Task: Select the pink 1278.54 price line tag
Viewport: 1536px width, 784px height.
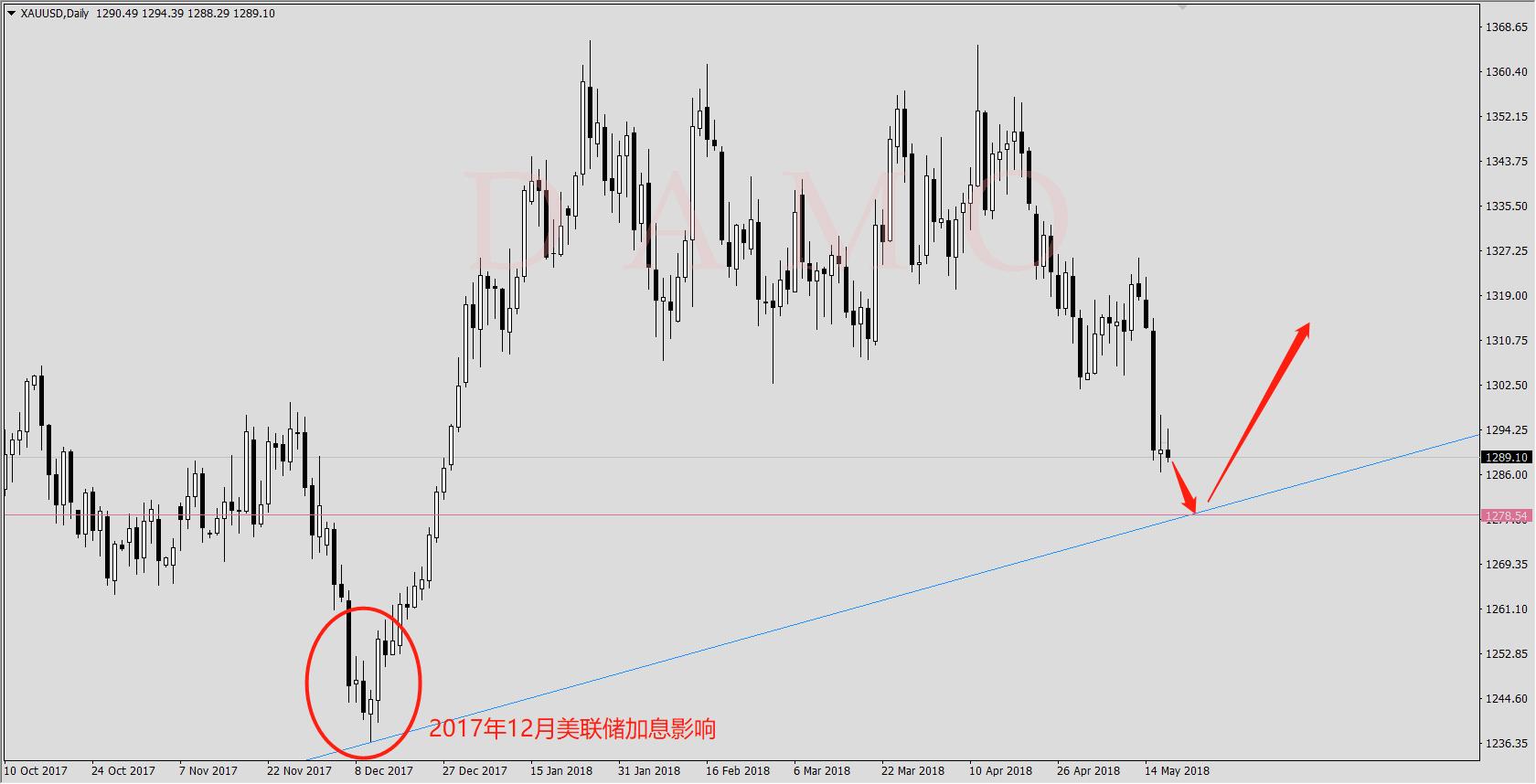Action: pos(1507,516)
